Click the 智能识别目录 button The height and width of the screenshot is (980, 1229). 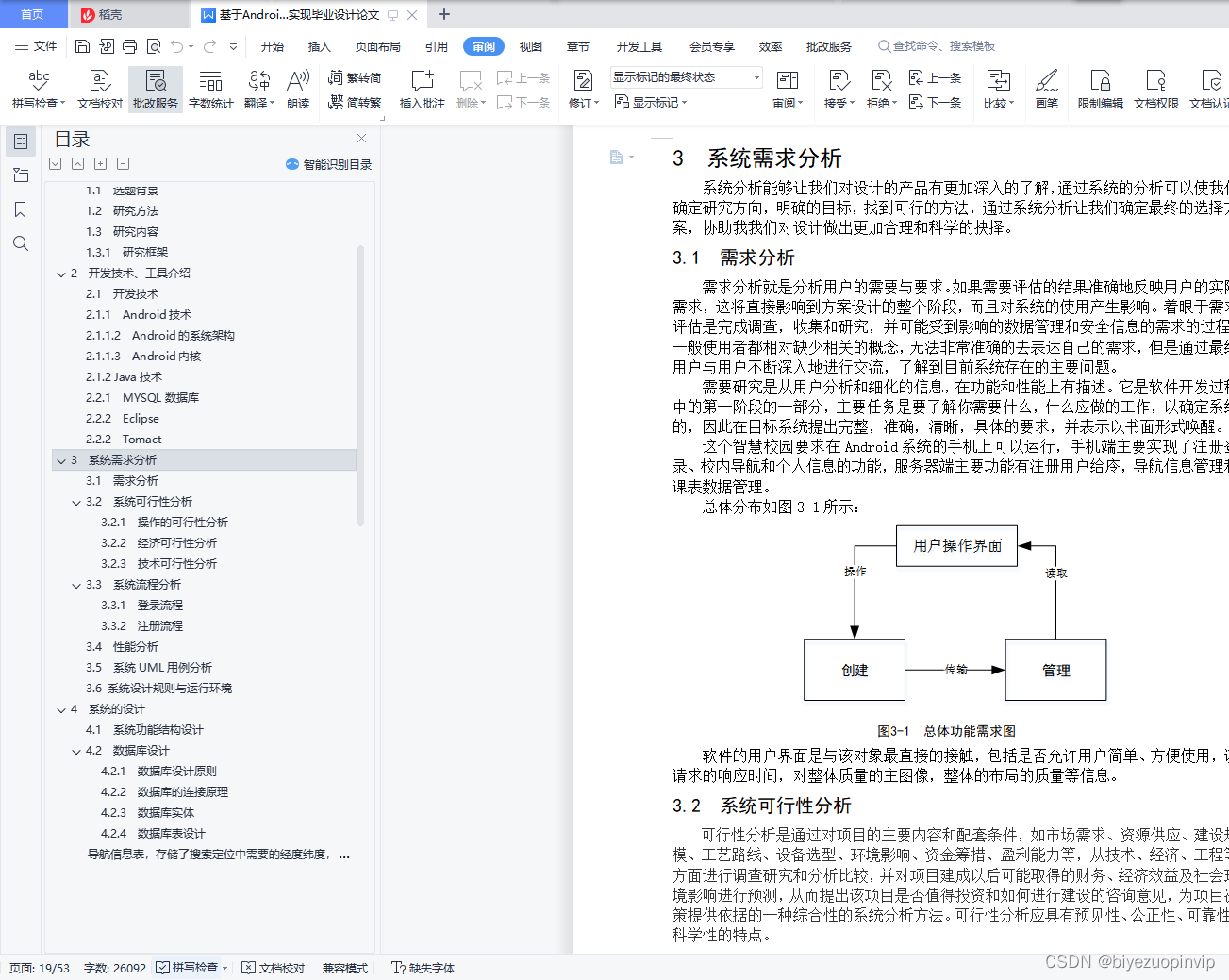[331, 164]
